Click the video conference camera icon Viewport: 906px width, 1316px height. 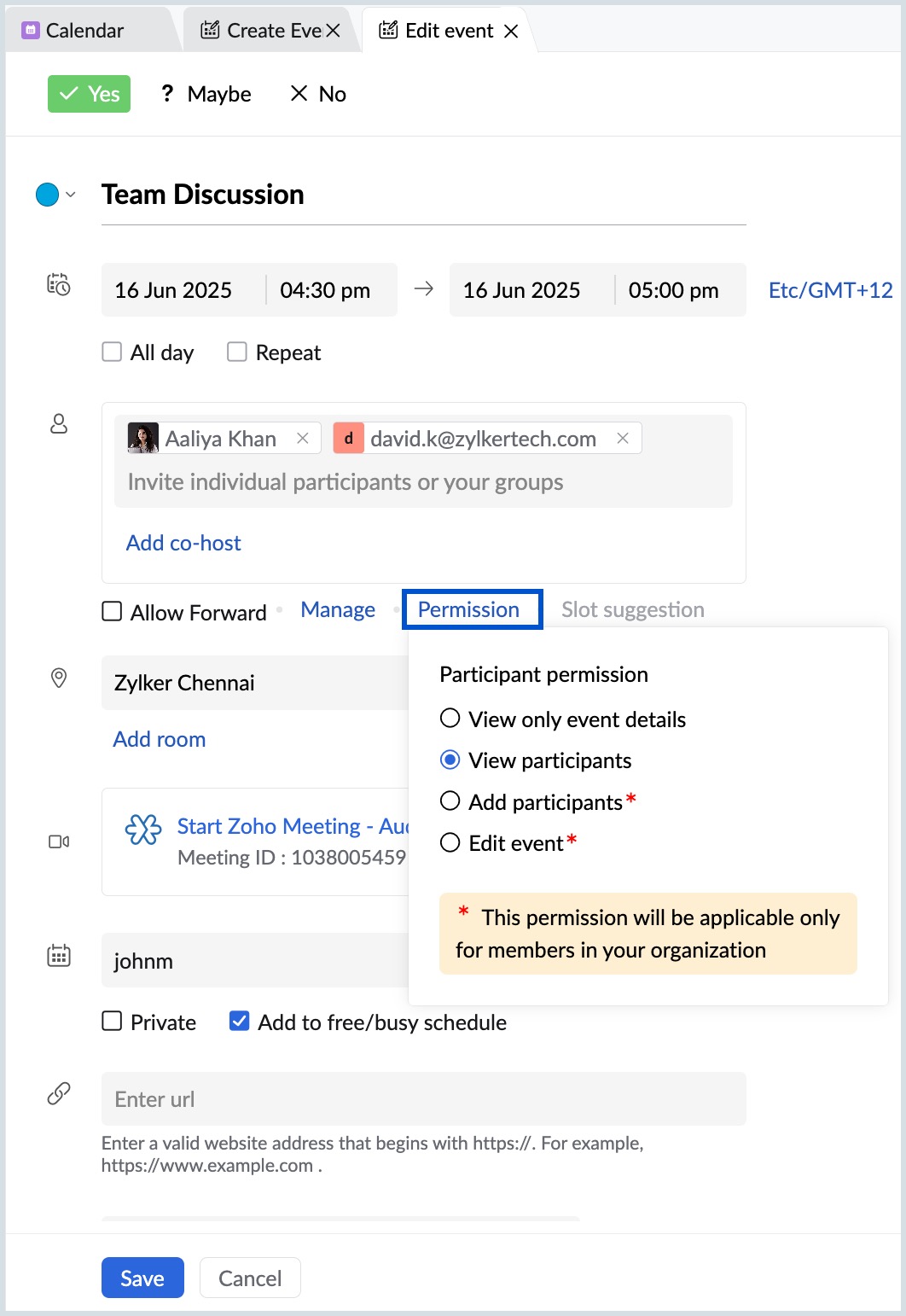point(59,842)
